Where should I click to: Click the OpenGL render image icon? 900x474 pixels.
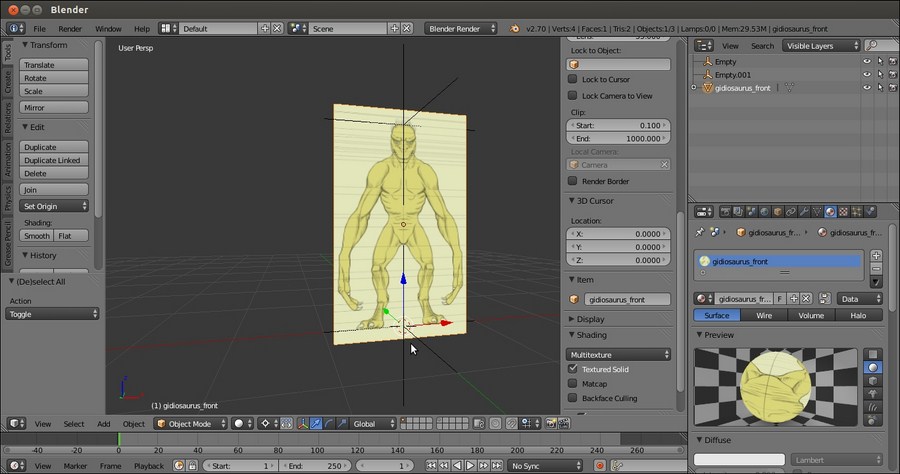tap(551, 424)
